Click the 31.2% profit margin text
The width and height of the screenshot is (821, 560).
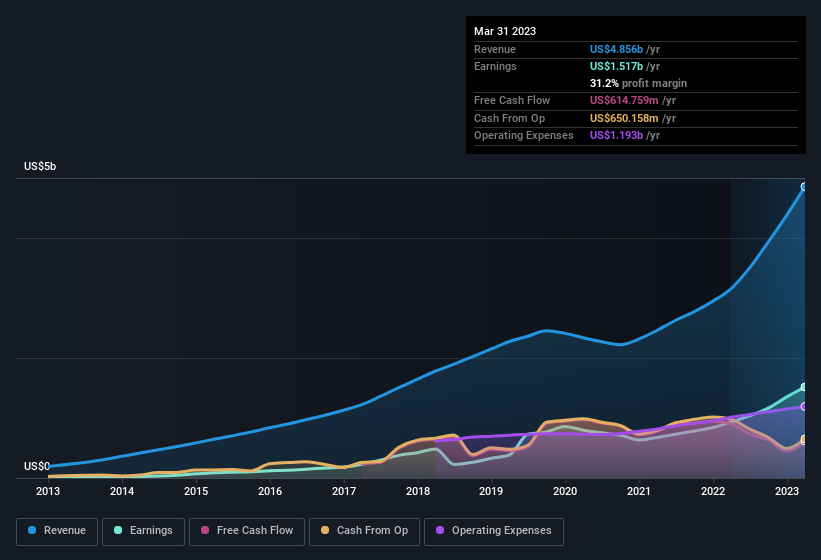[x=638, y=83]
